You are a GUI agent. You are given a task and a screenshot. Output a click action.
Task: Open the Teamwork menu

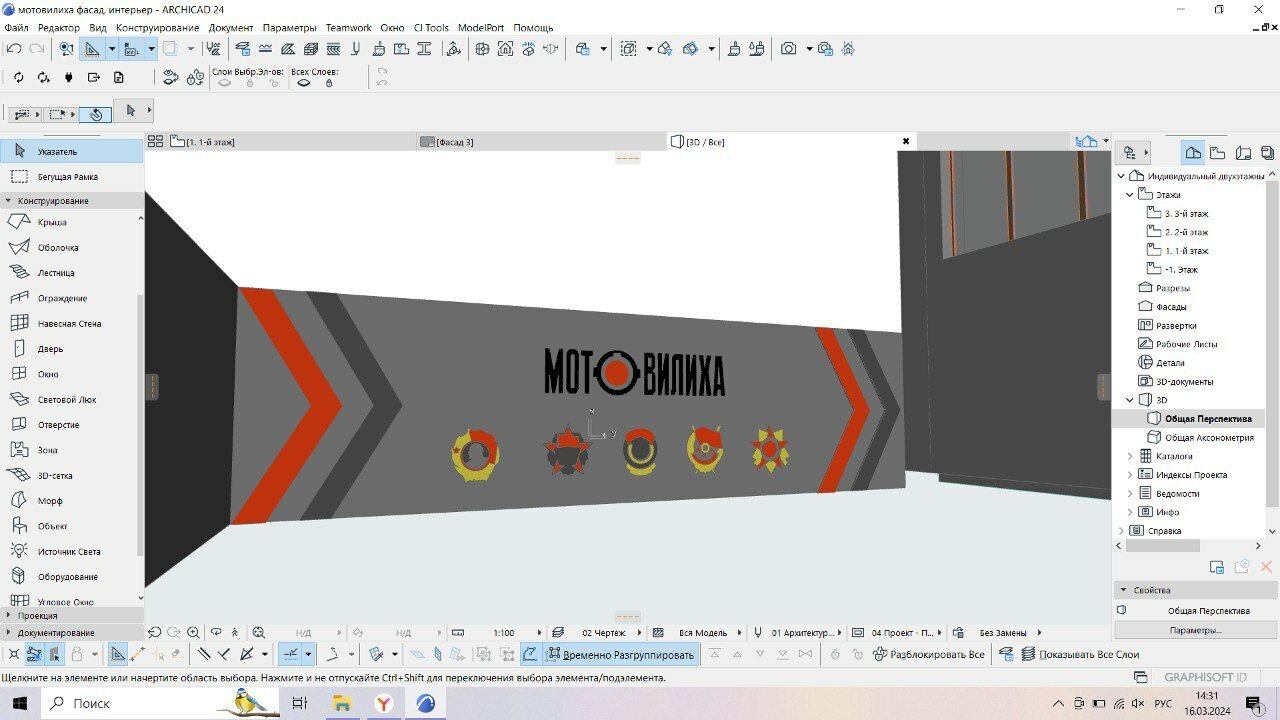click(348, 28)
